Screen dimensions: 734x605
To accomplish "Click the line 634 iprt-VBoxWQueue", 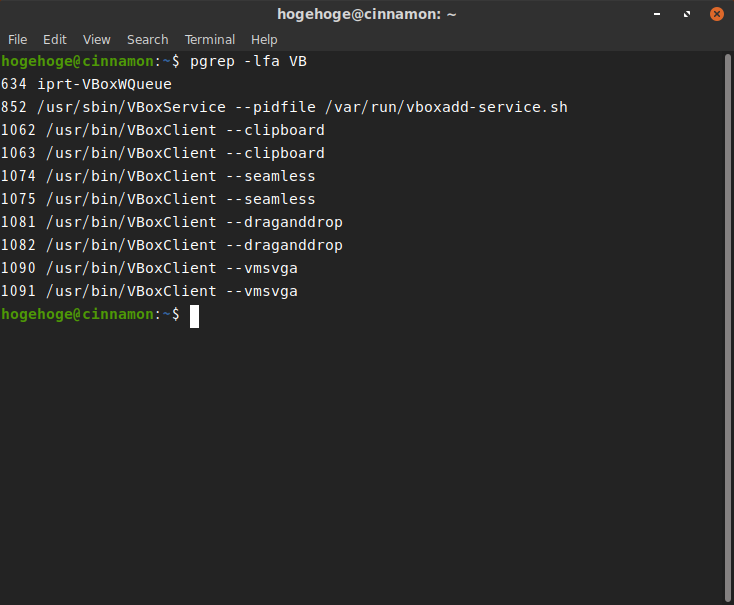I will tap(86, 84).
